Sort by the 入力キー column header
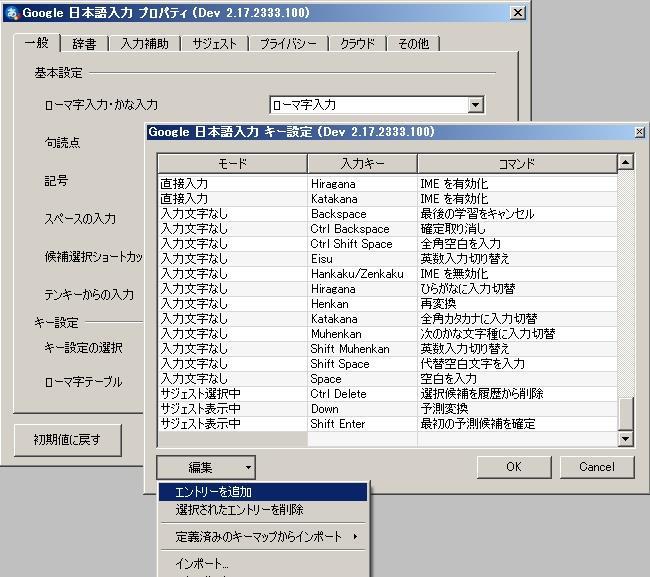Viewport: 650px width, 577px height. [362, 164]
